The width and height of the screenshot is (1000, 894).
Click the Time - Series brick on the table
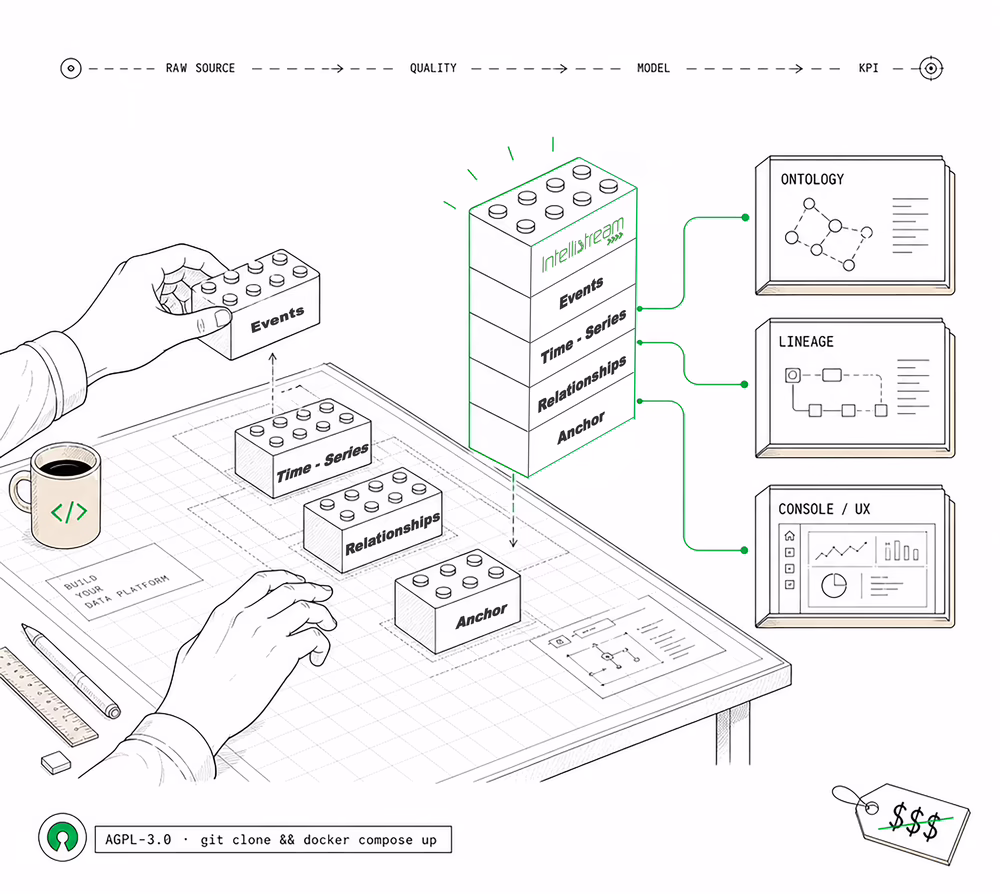point(303,448)
